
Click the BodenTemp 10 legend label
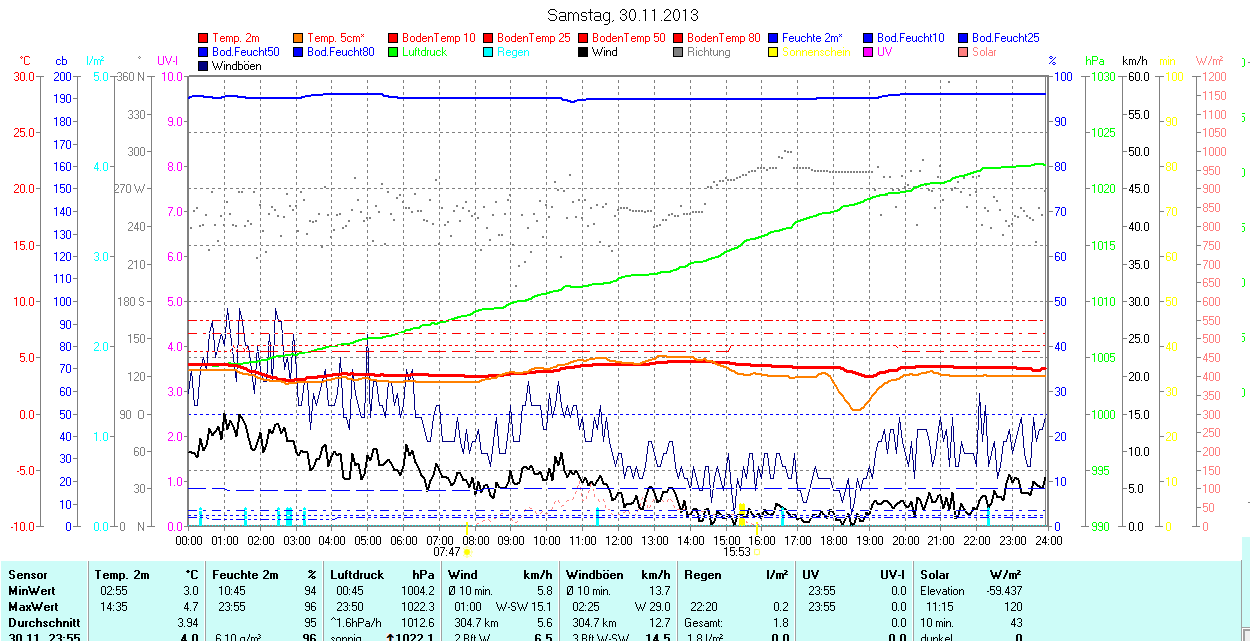(x=438, y=38)
